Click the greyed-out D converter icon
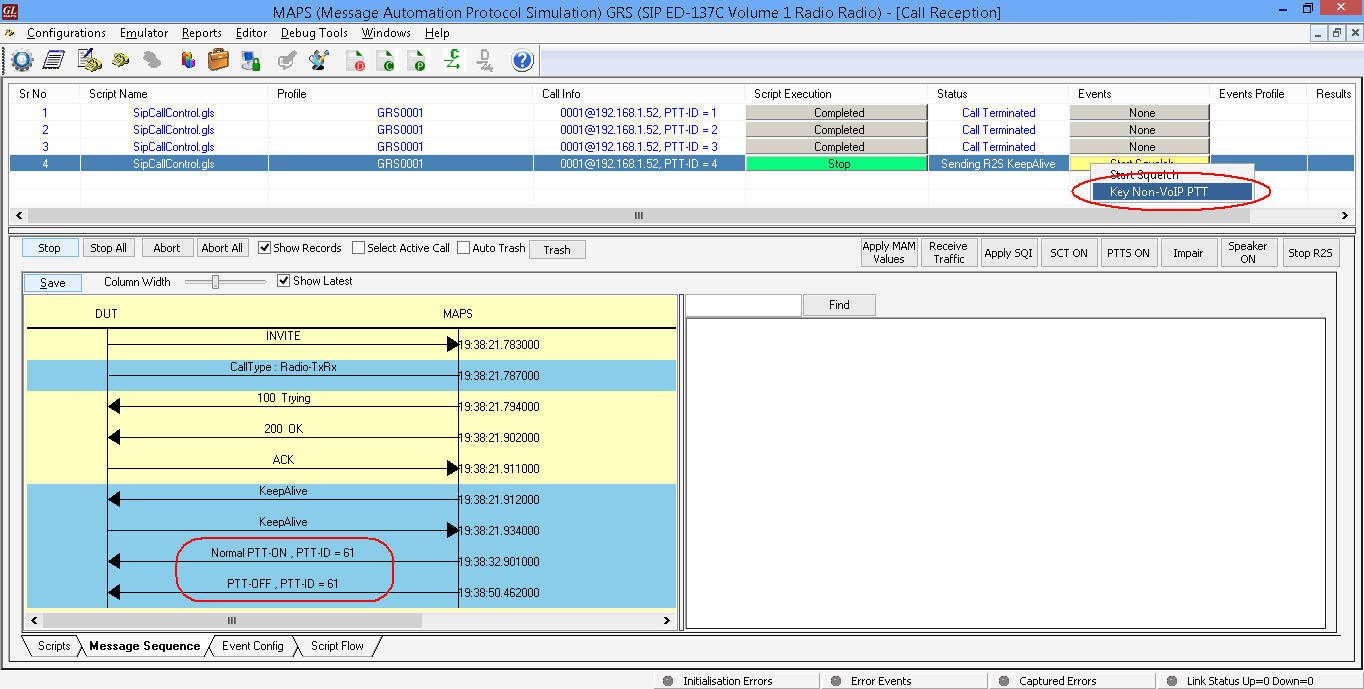 click(x=485, y=60)
